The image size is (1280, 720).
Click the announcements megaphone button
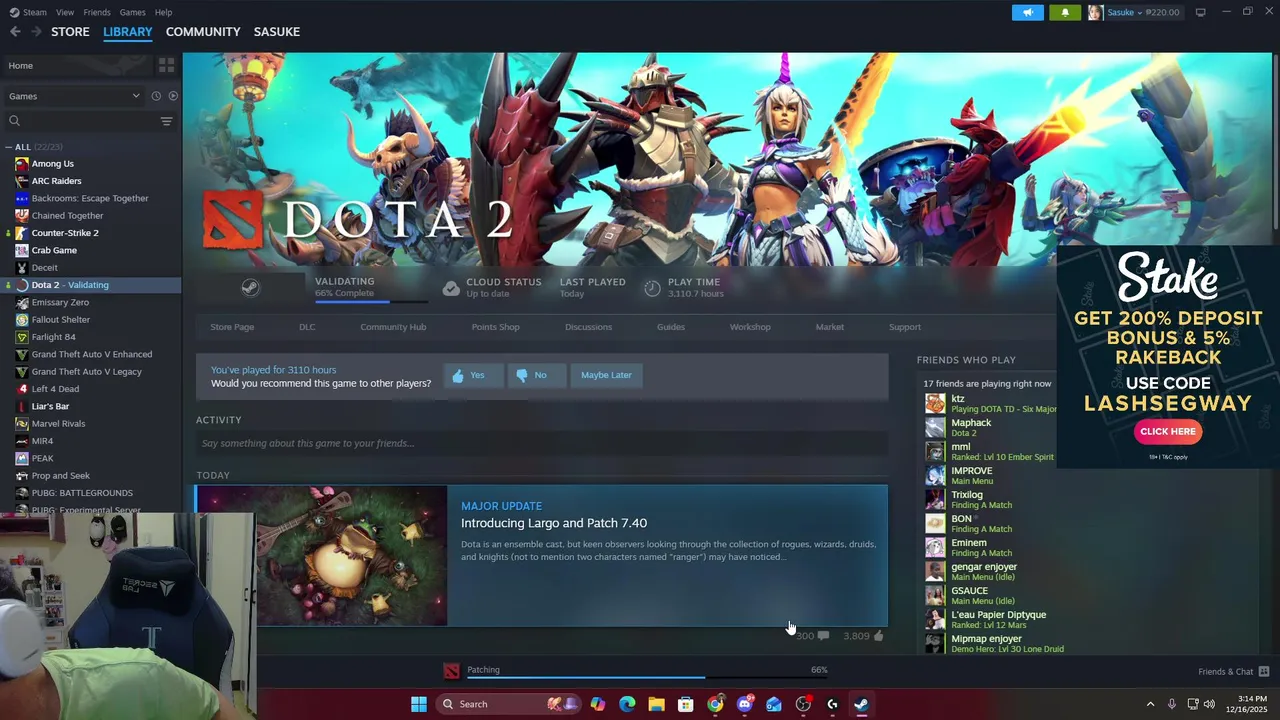(1027, 12)
